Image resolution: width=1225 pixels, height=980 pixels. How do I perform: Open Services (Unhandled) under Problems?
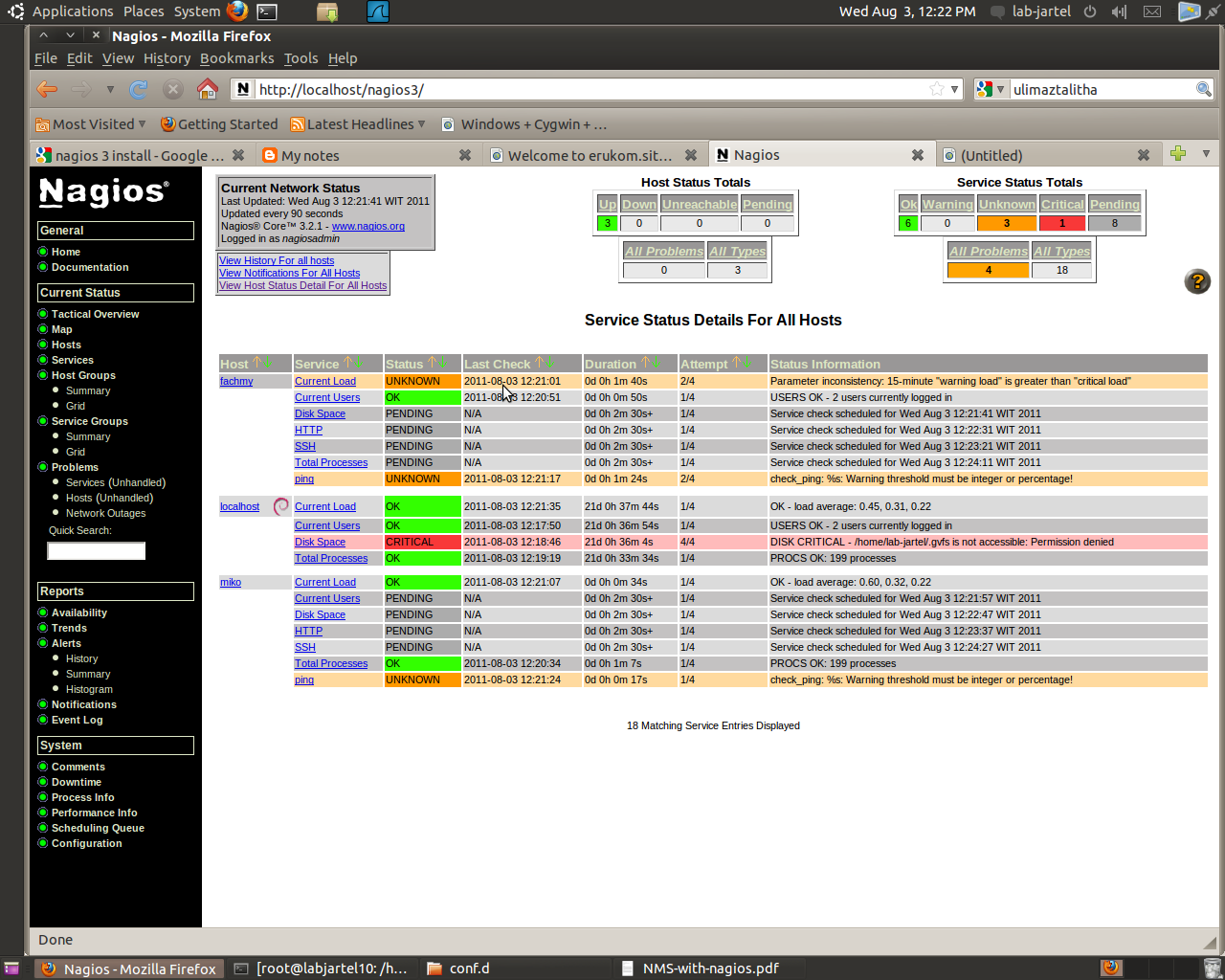tap(116, 482)
